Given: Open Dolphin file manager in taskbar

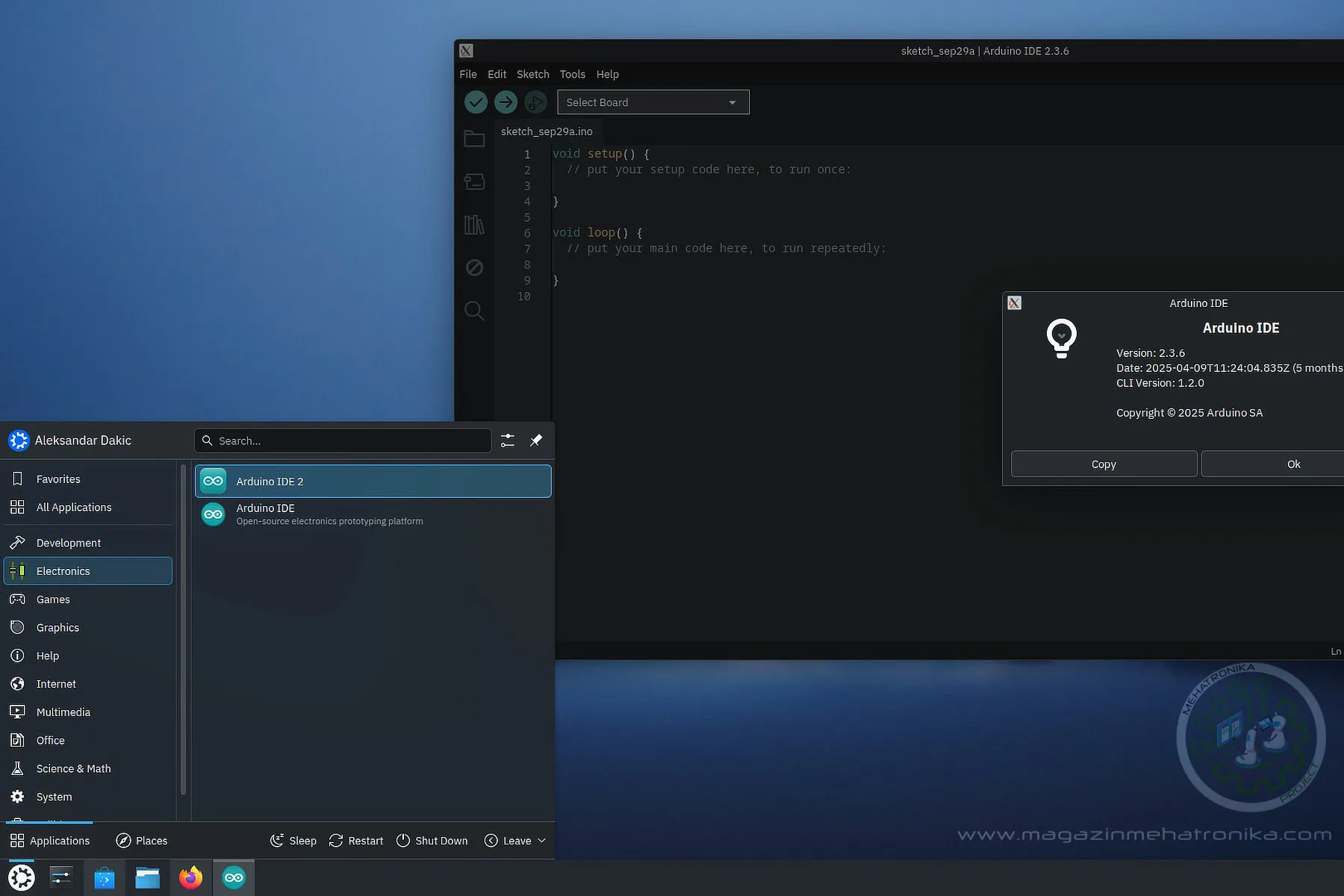Looking at the screenshot, I should 147,878.
